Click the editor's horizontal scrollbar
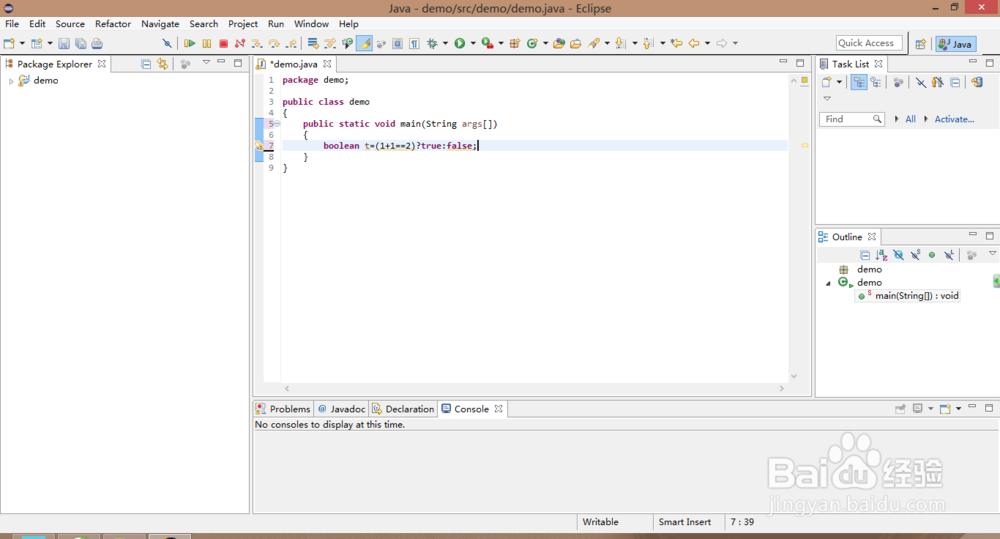The image size is (1000, 539). coord(534,388)
